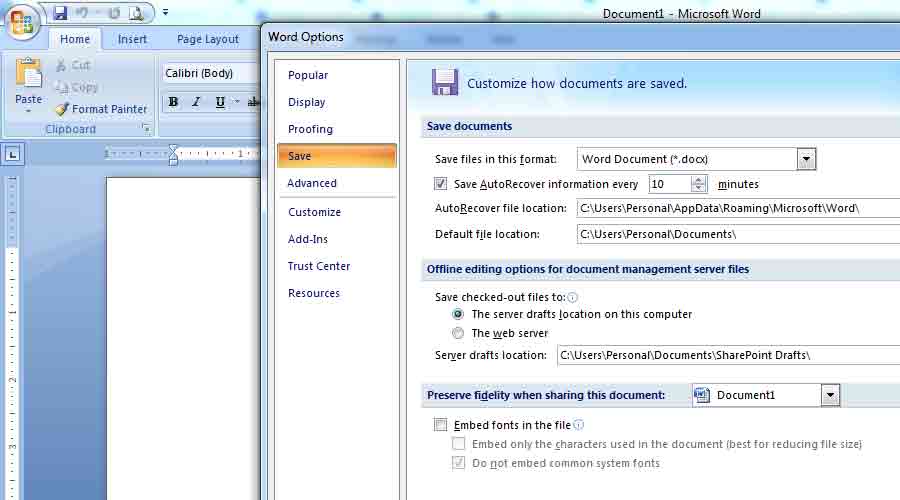Click the vertical ruler beside the page
The image size is (900, 500).
point(12,336)
